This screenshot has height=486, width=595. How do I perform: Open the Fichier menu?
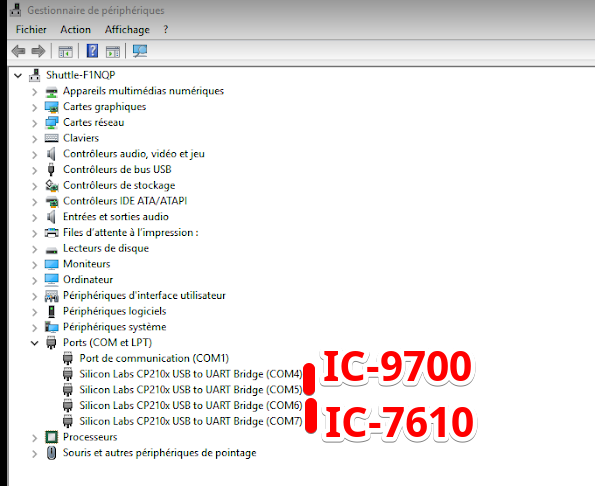31,29
